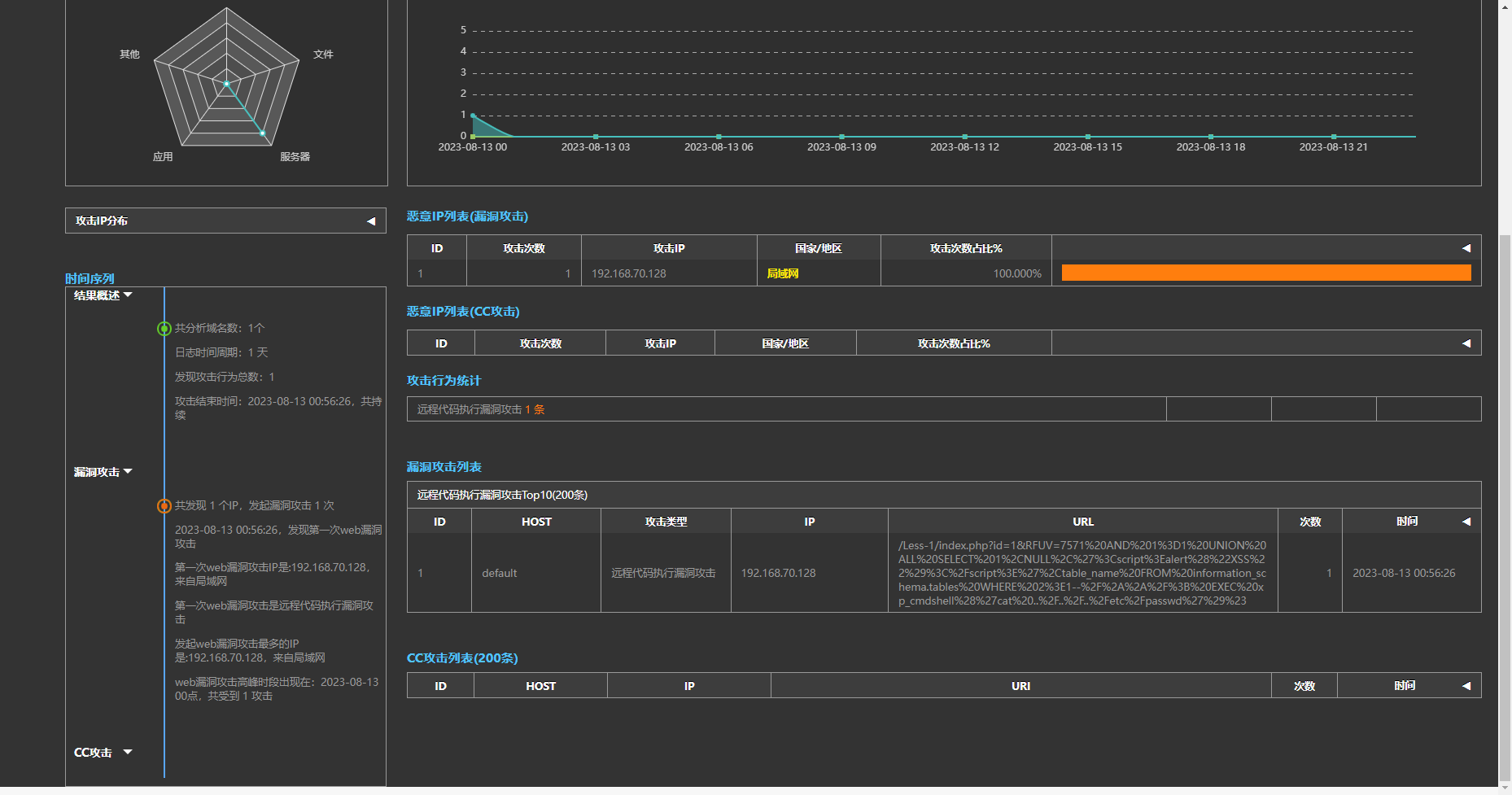Image resolution: width=1512 pixels, height=795 pixels.
Task: Click the 恶意IP列表(漏洞攻击) heading
Action: (x=467, y=216)
